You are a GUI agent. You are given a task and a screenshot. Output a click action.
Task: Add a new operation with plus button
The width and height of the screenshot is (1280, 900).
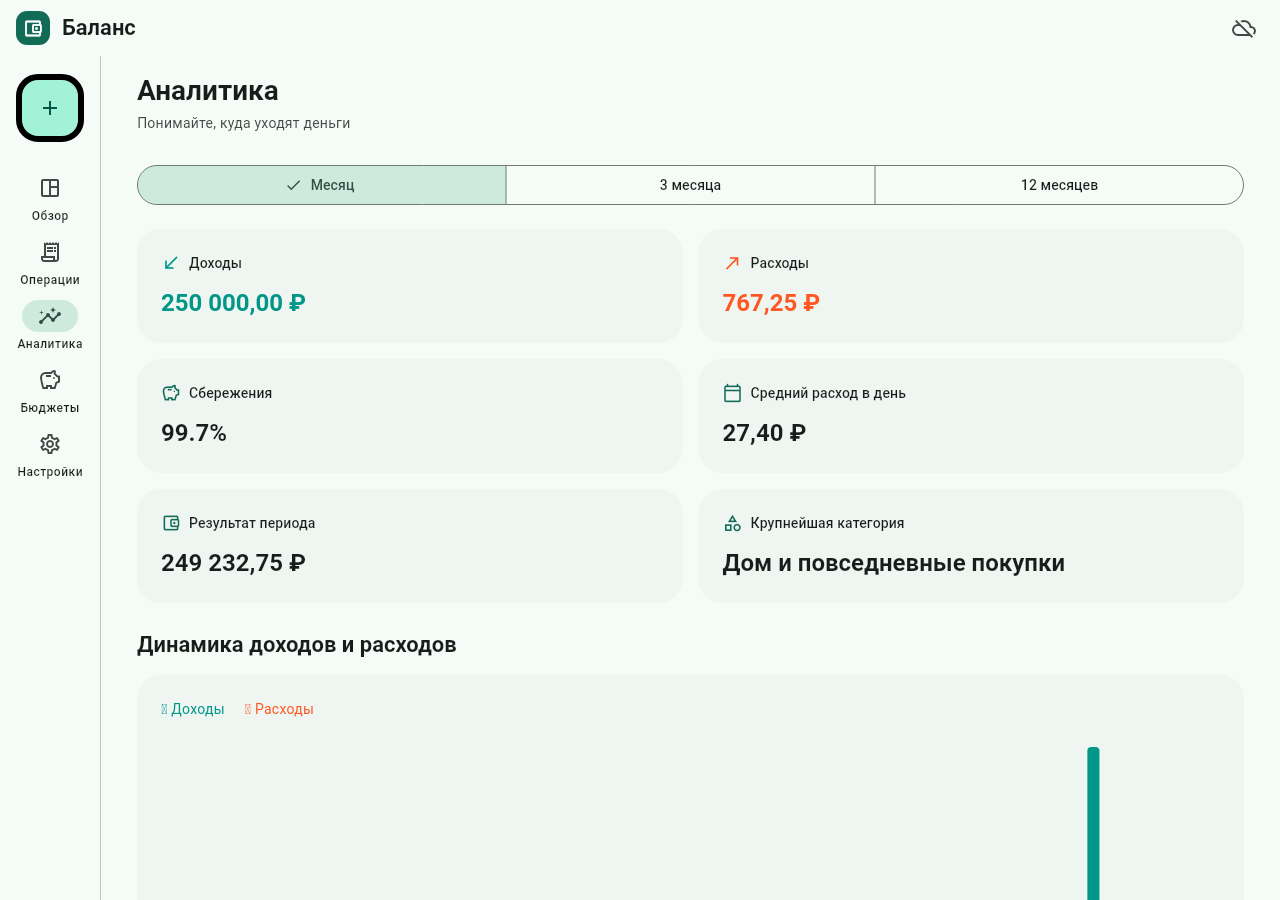50,108
